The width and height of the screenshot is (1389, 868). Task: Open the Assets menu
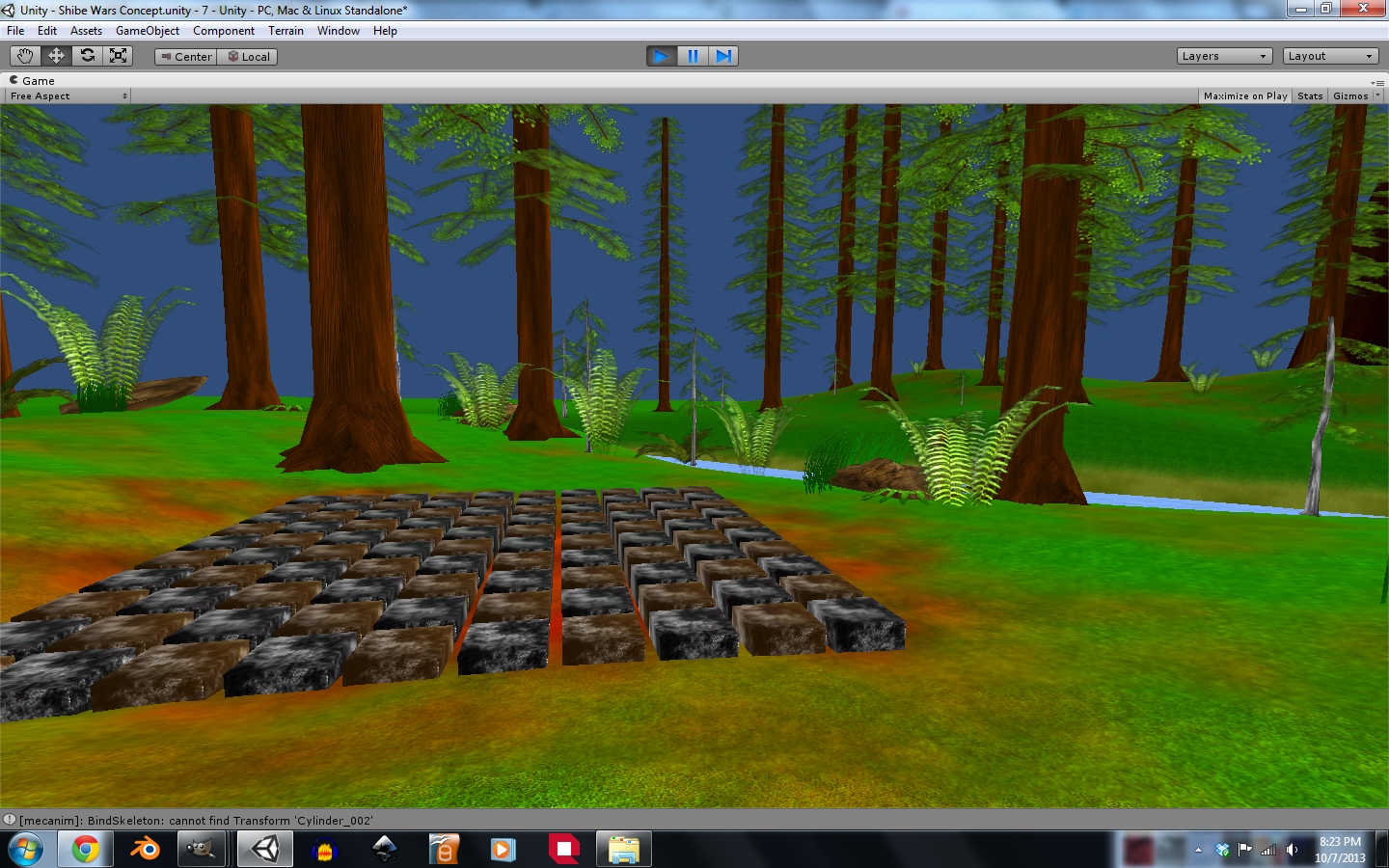[86, 31]
